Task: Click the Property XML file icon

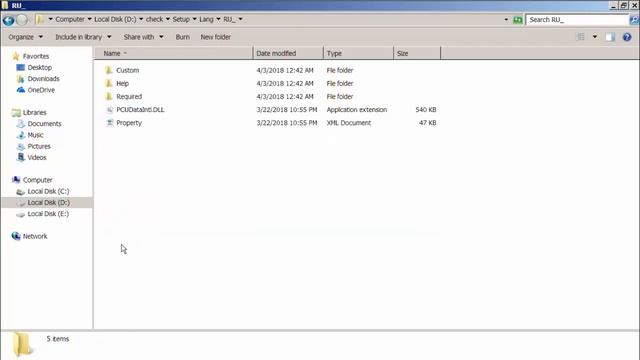Action: click(109, 122)
